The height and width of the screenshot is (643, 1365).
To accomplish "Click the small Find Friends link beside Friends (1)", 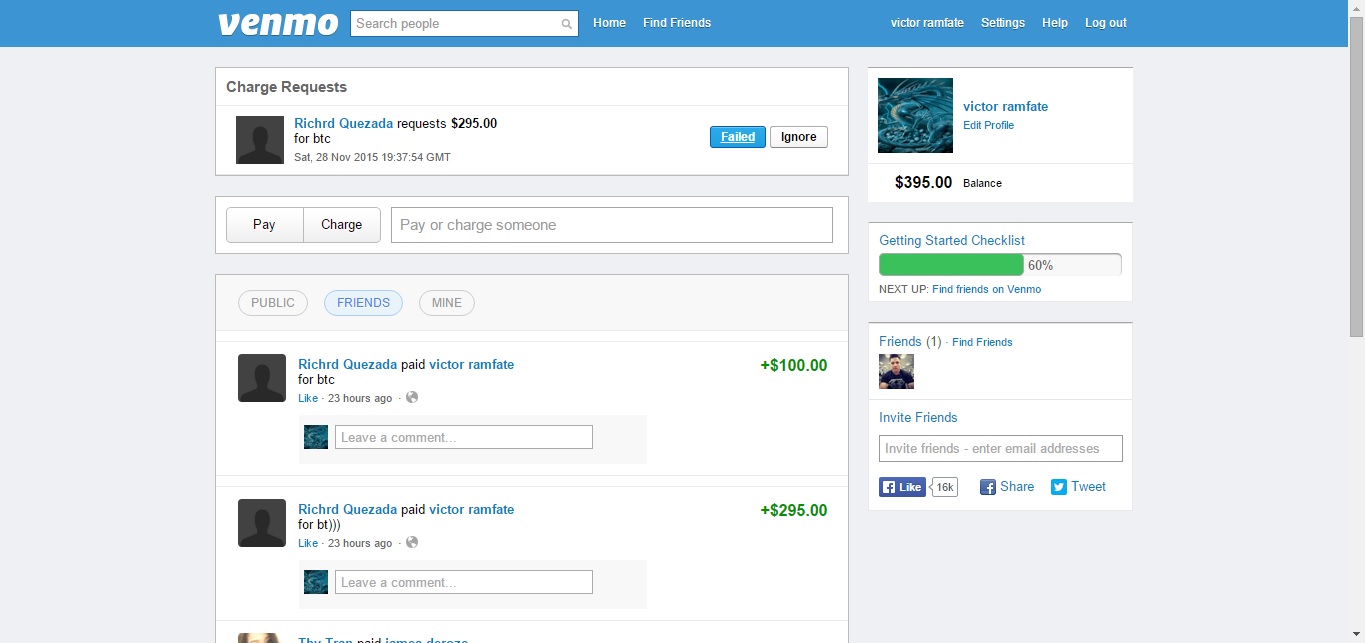I will click(x=982, y=342).
